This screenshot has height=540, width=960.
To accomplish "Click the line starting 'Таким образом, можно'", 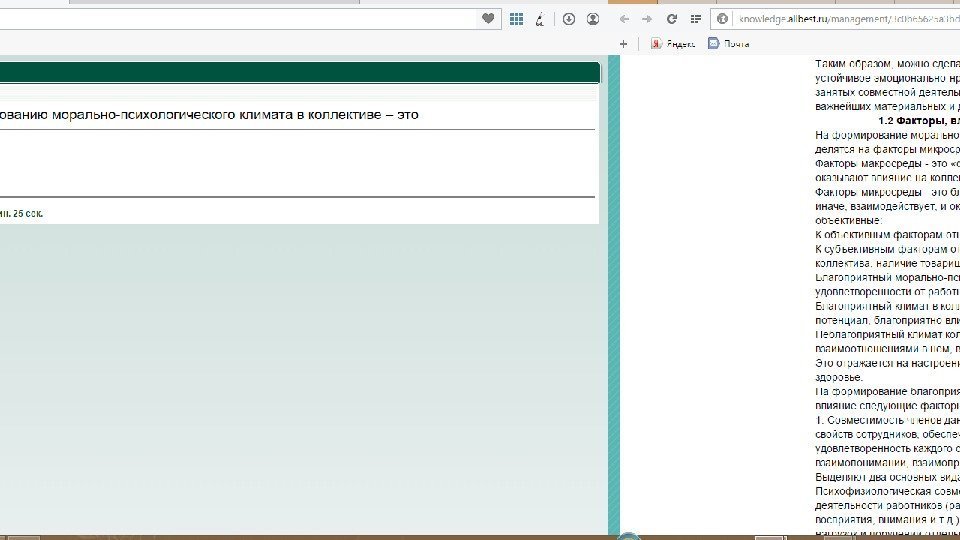I will (887, 64).
